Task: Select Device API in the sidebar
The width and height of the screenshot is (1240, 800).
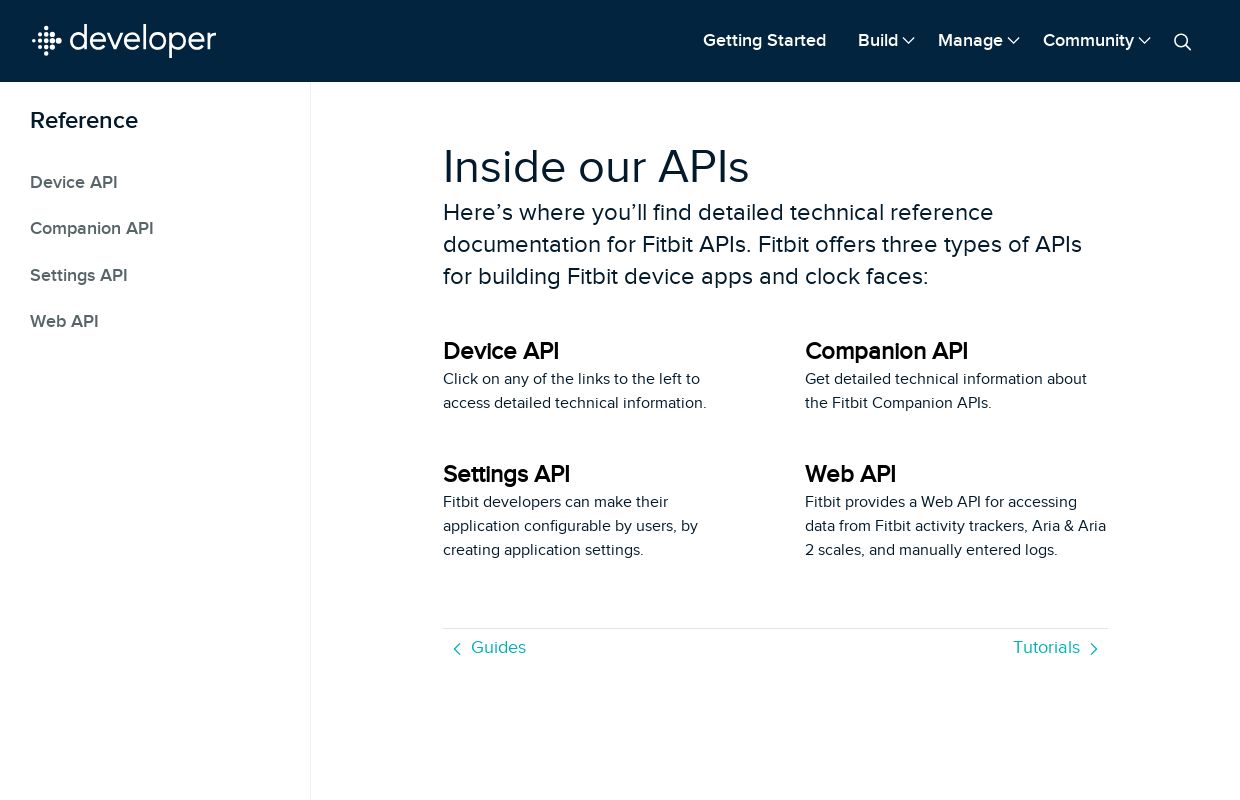Action: pos(74,182)
